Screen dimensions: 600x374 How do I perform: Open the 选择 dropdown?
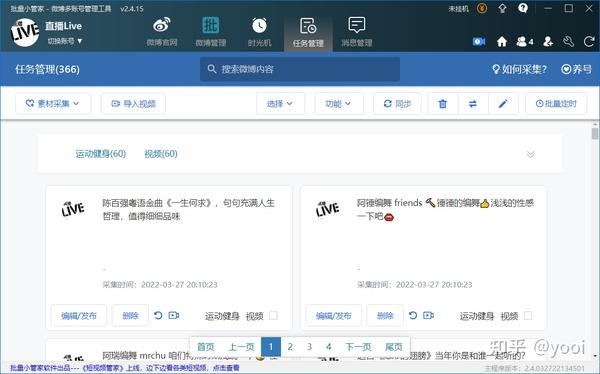(280, 103)
